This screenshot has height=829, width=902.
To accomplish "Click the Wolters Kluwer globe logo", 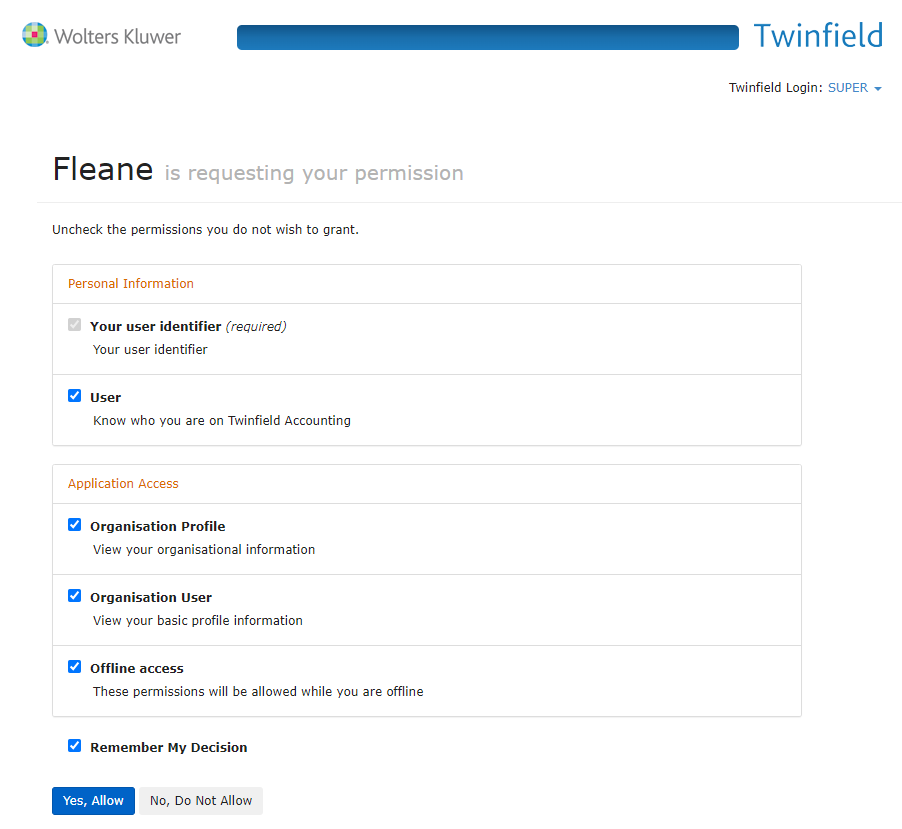I will pos(35,36).
